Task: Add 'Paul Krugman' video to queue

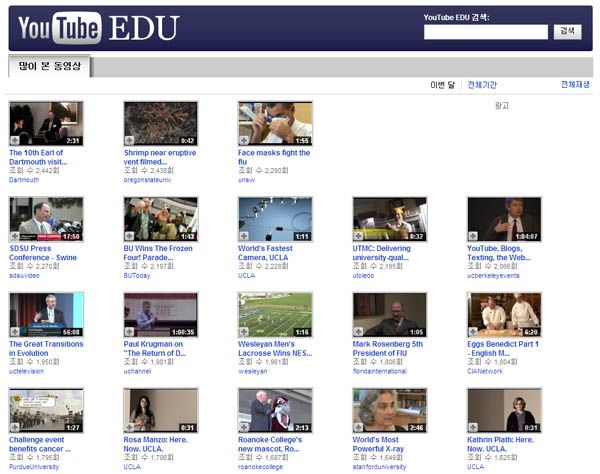Action: pos(129,332)
